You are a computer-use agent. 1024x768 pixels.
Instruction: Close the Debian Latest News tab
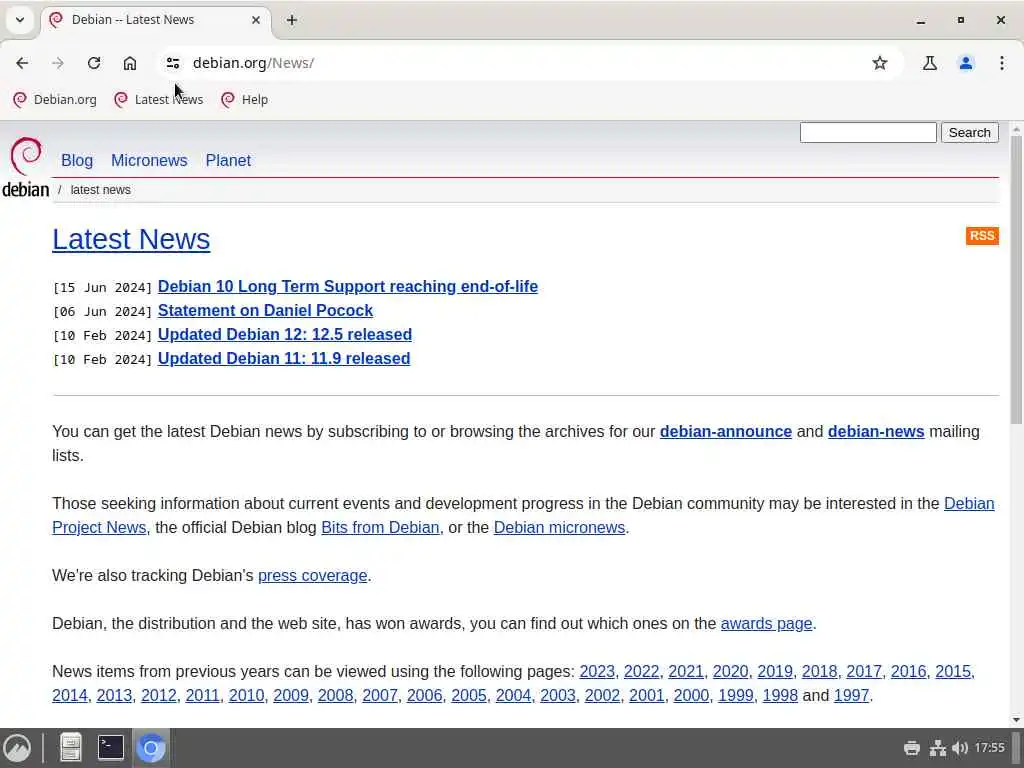(256, 20)
